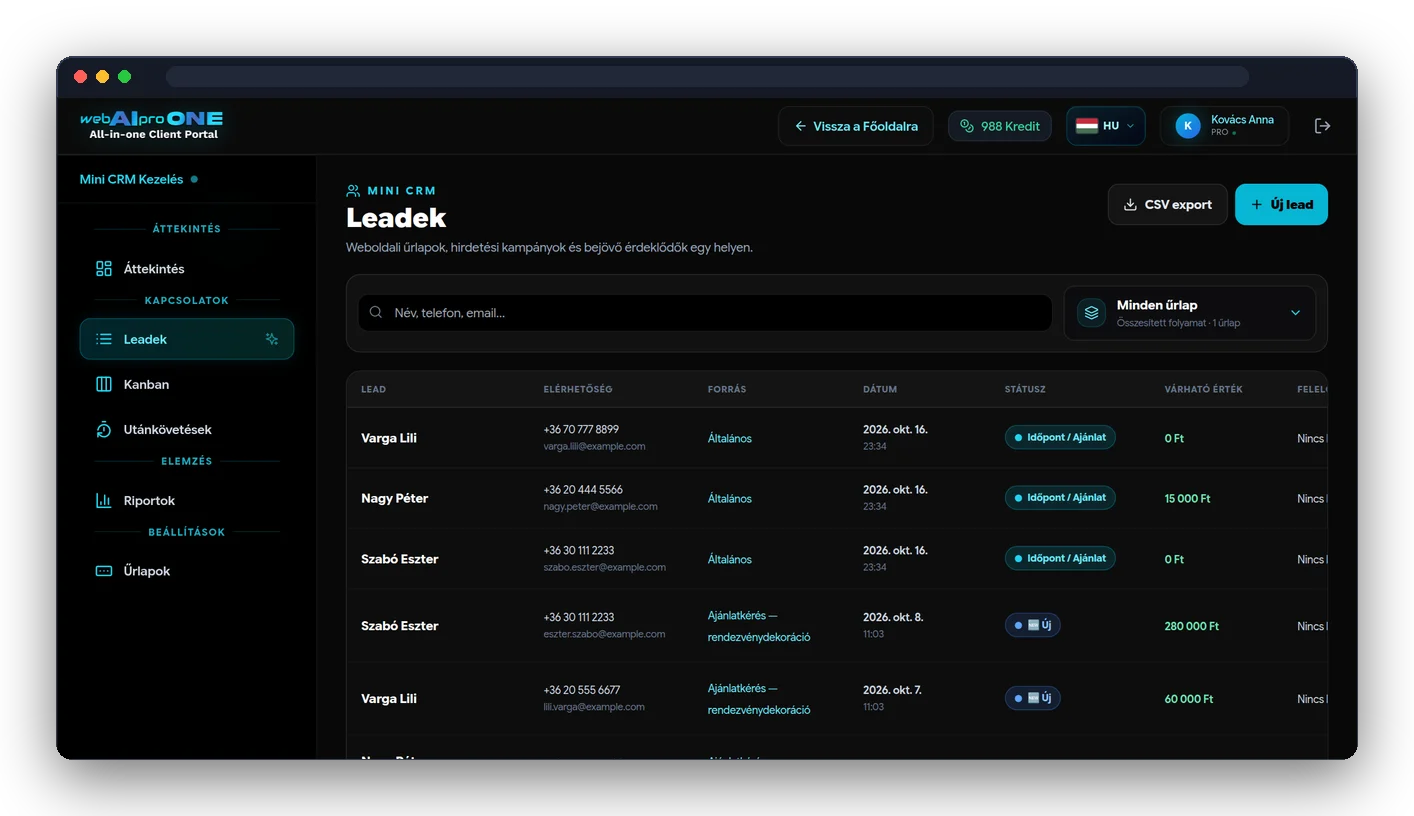1414x816 pixels.
Task: Click the plus icon on Új lead
Action: point(1257,204)
